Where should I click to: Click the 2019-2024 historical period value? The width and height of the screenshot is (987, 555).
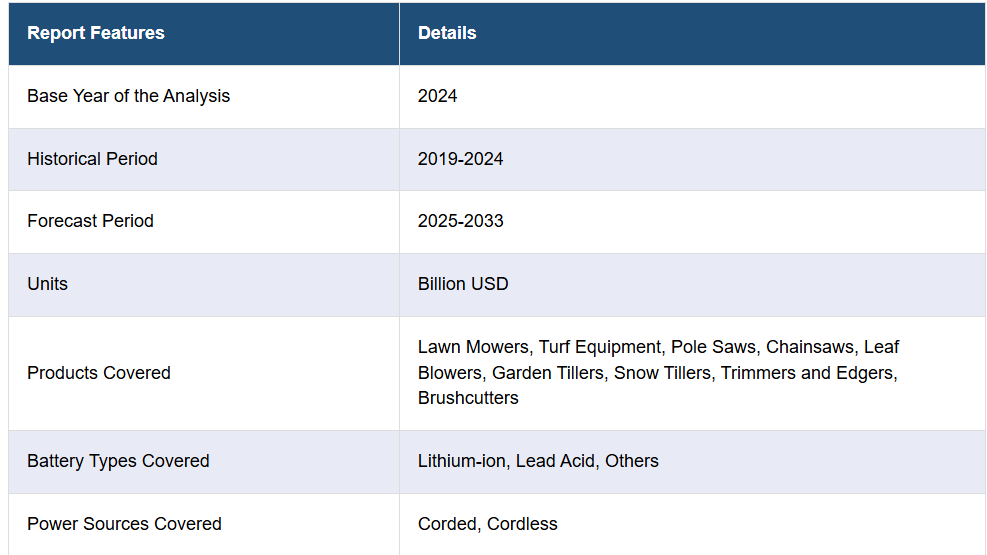460,159
